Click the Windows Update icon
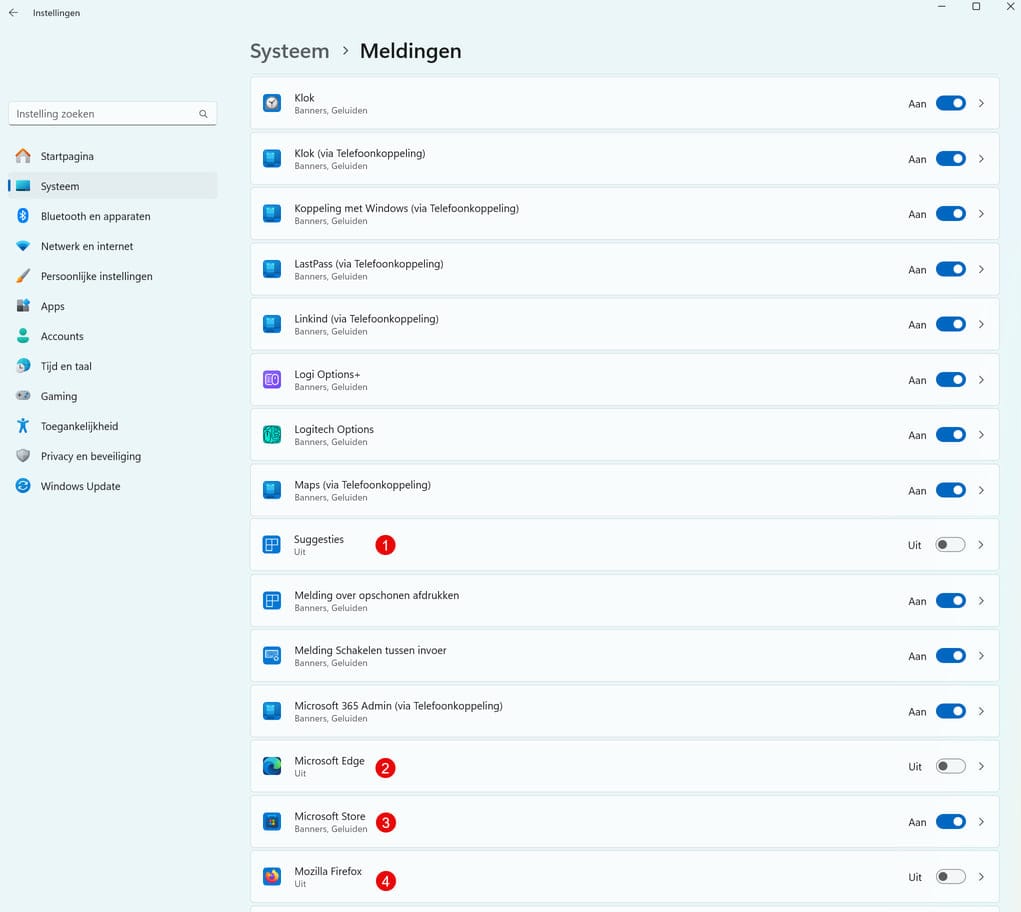This screenshot has width=1021, height=912. click(x=23, y=486)
